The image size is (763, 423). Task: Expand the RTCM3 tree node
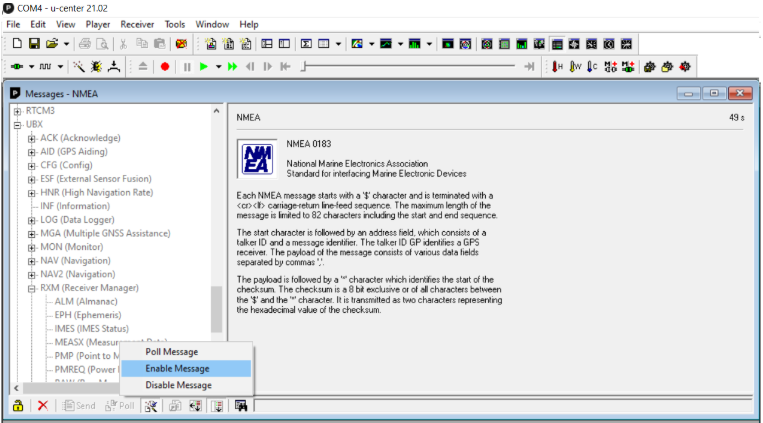coord(18,111)
